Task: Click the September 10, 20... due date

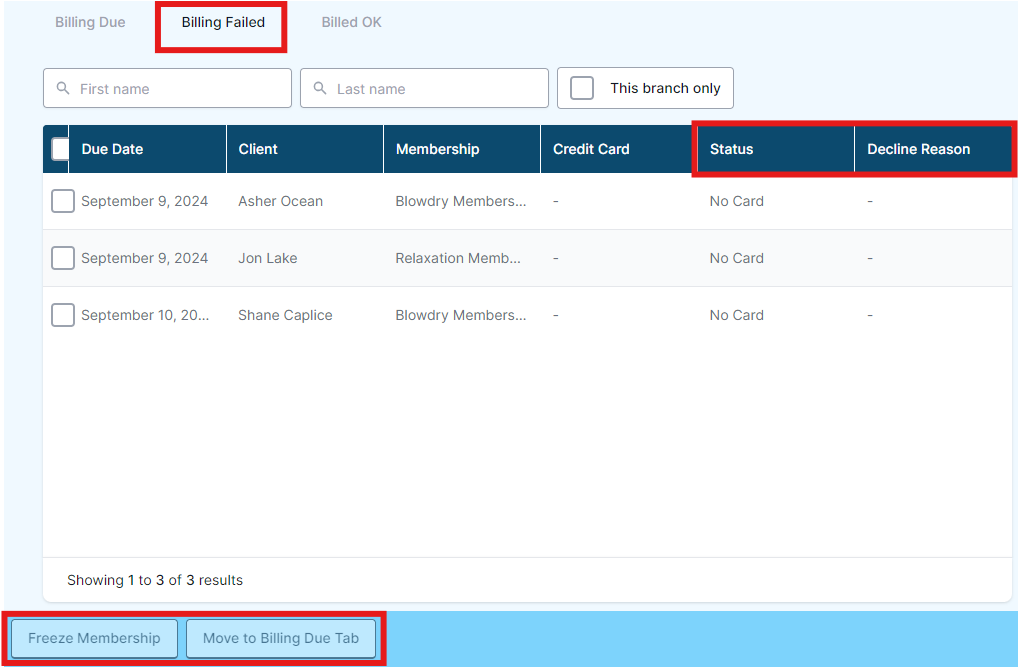Action: click(145, 315)
